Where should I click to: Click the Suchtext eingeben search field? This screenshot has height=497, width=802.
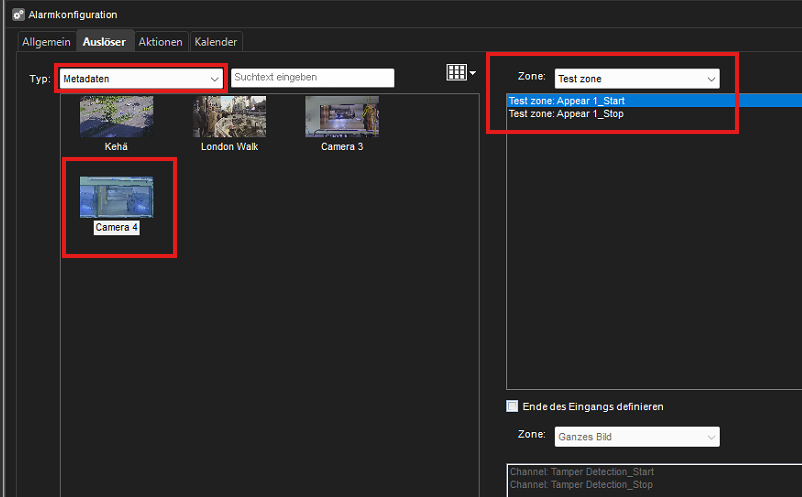click(x=313, y=78)
